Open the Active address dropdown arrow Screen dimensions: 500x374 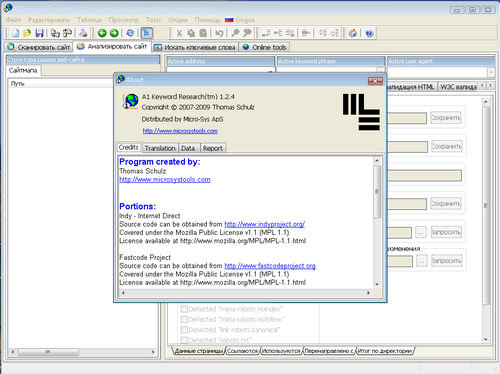pyautogui.click(x=271, y=70)
